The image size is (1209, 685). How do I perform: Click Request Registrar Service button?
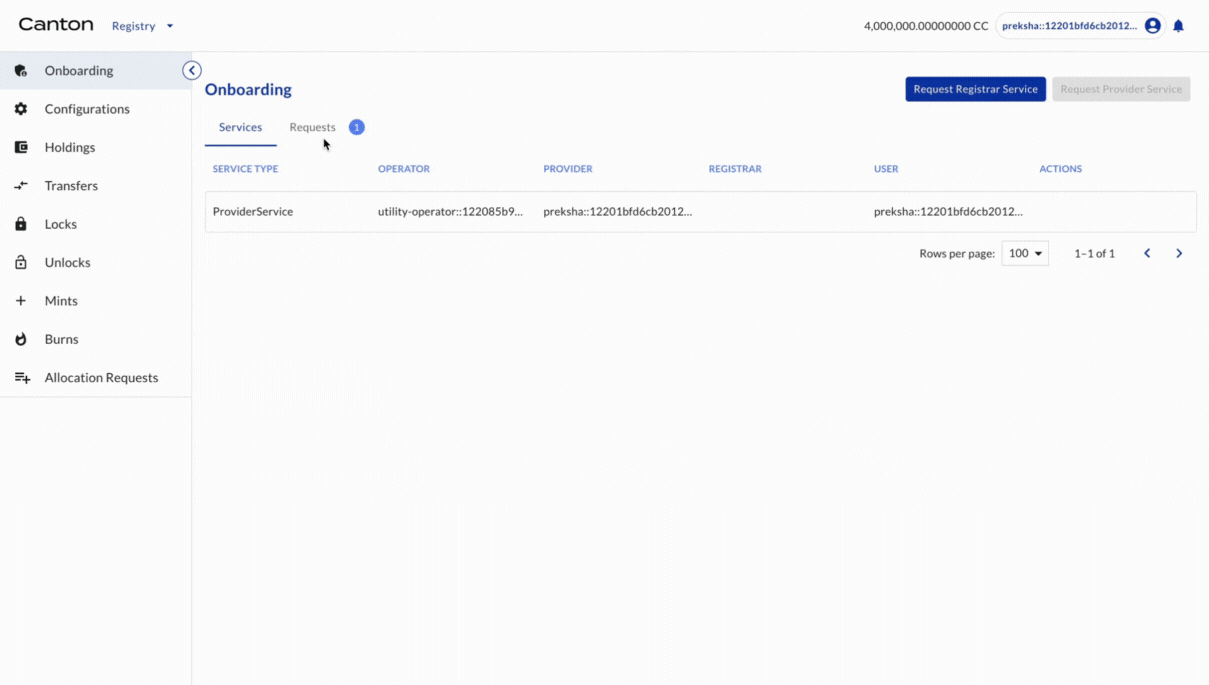(975, 89)
